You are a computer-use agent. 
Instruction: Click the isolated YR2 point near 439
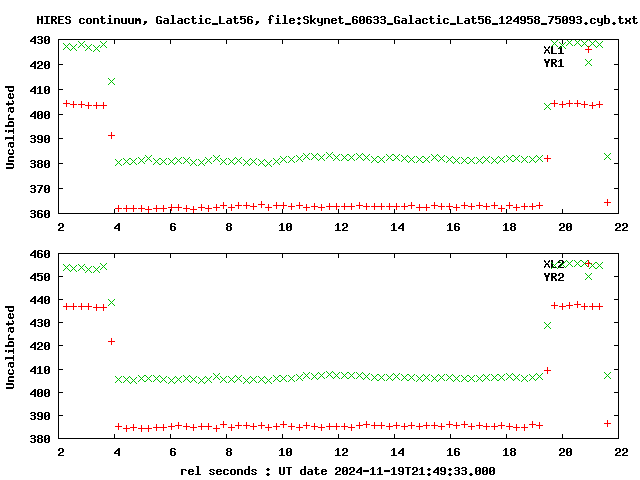pos(111,302)
